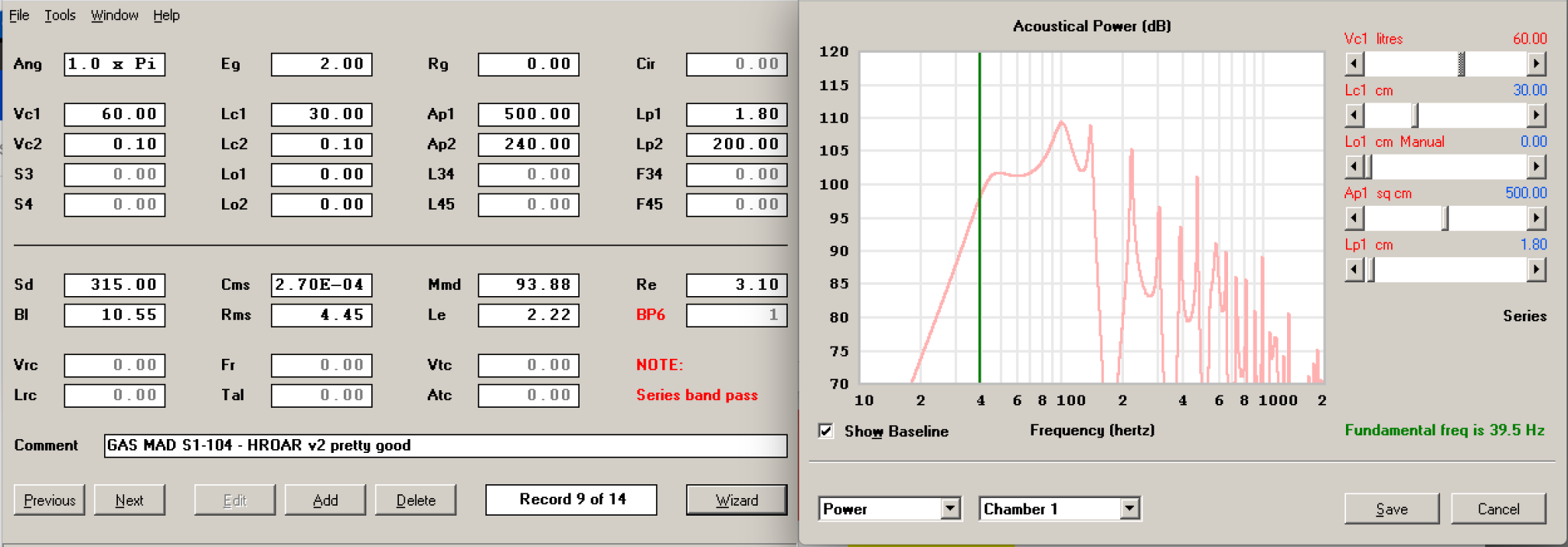Click the Lc2 value field
The image size is (1568, 547).
coord(322,145)
